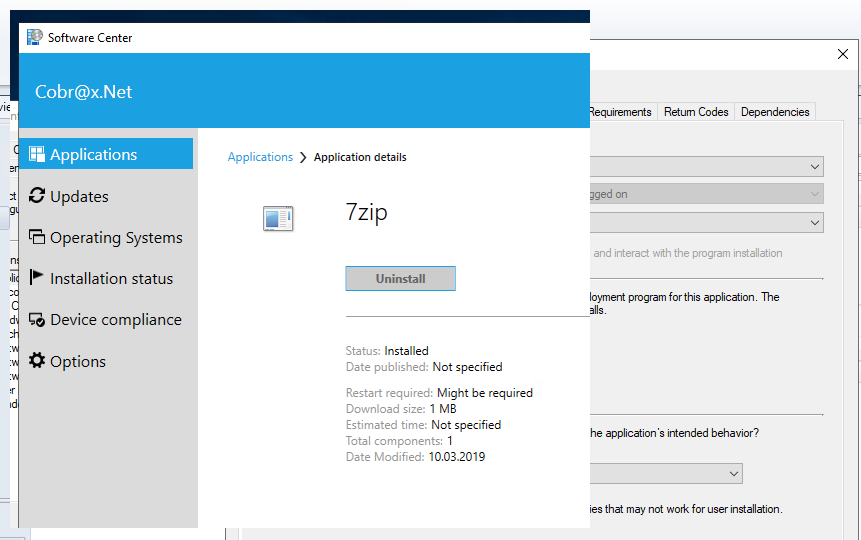This screenshot has width=861, height=540.
Task: Click the 'Installed' status value
Action: click(406, 350)
